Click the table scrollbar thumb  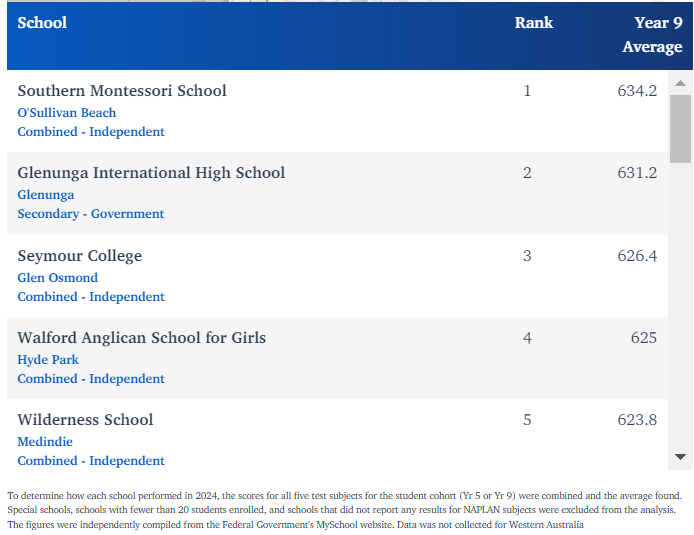tap(680, 128)
